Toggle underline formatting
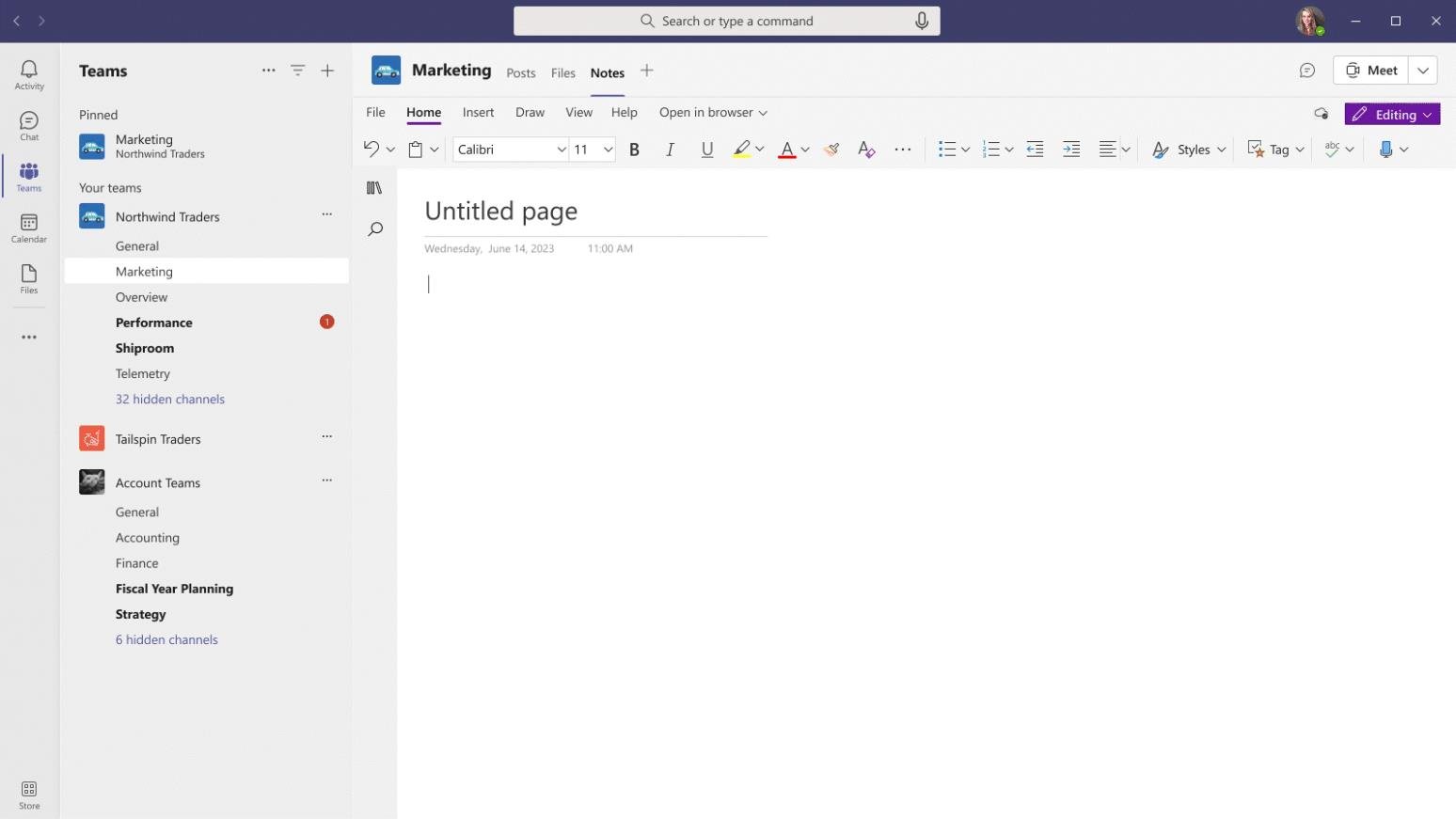This screenshot has height=819, width=1456. coord(707,149)
